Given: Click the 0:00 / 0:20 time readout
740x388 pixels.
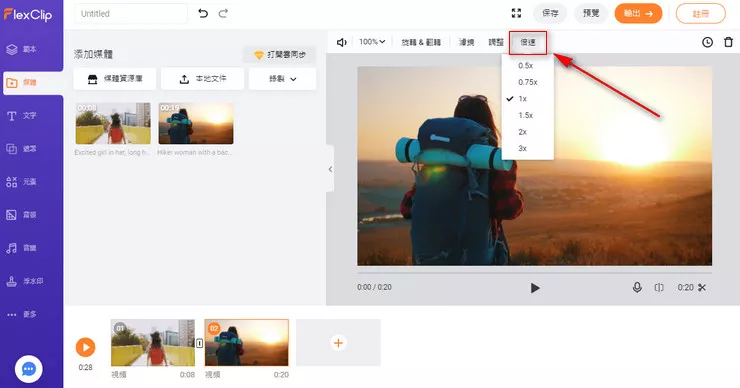Looking at the screenshot, I should (374, 287).
